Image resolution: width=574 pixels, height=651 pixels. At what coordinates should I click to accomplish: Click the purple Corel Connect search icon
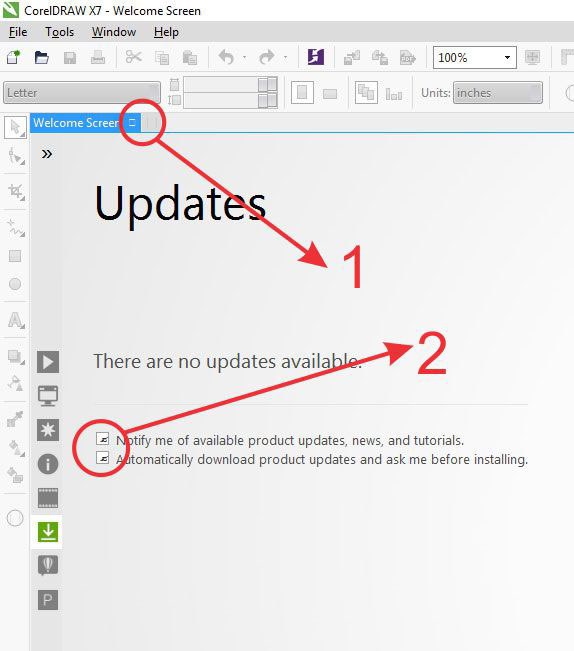coord(316,56)
